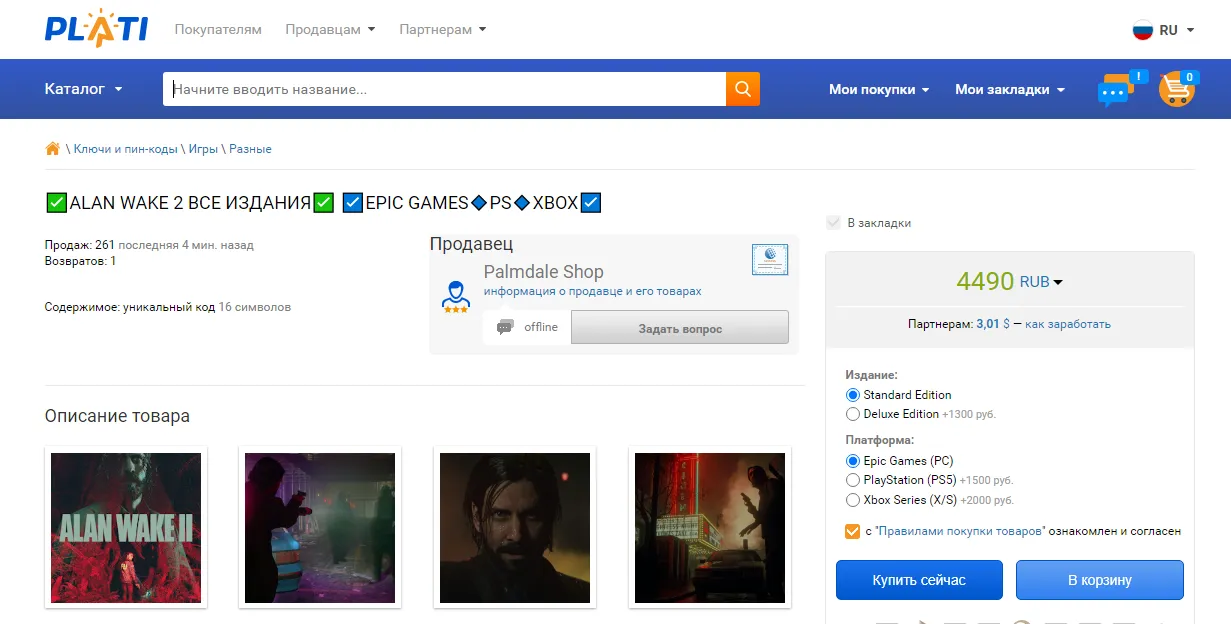Toggle the purchase rules agreement checkbox
The height and width of the screenshot is (624, 1231).
click(x=853, y=531)
